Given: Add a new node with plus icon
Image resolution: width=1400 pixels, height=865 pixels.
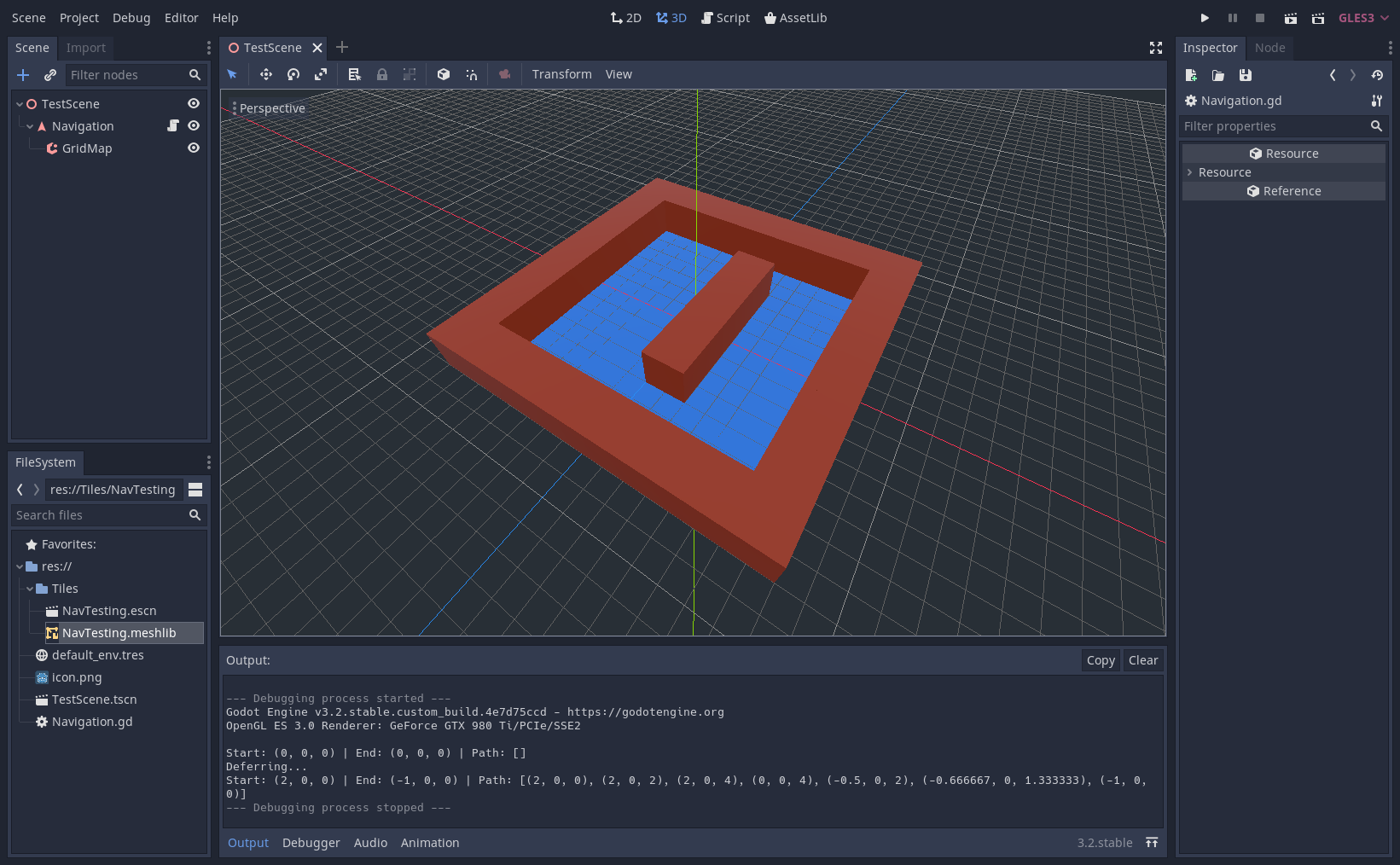Looking at the screenshot, I should [x=23, y=75].
